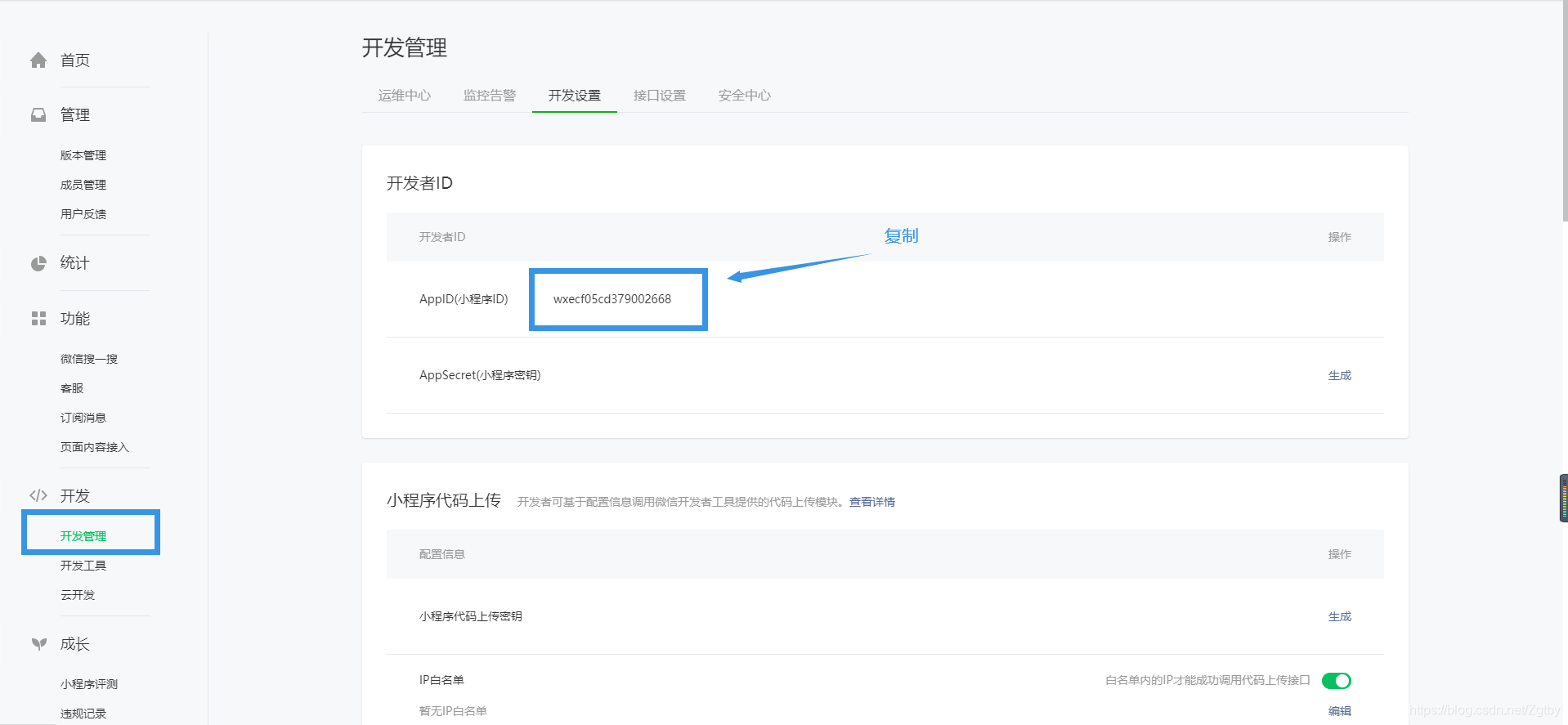Open 云开发 in the sidebar
This screenshot has width=1568, height=725.
(78, 595)
